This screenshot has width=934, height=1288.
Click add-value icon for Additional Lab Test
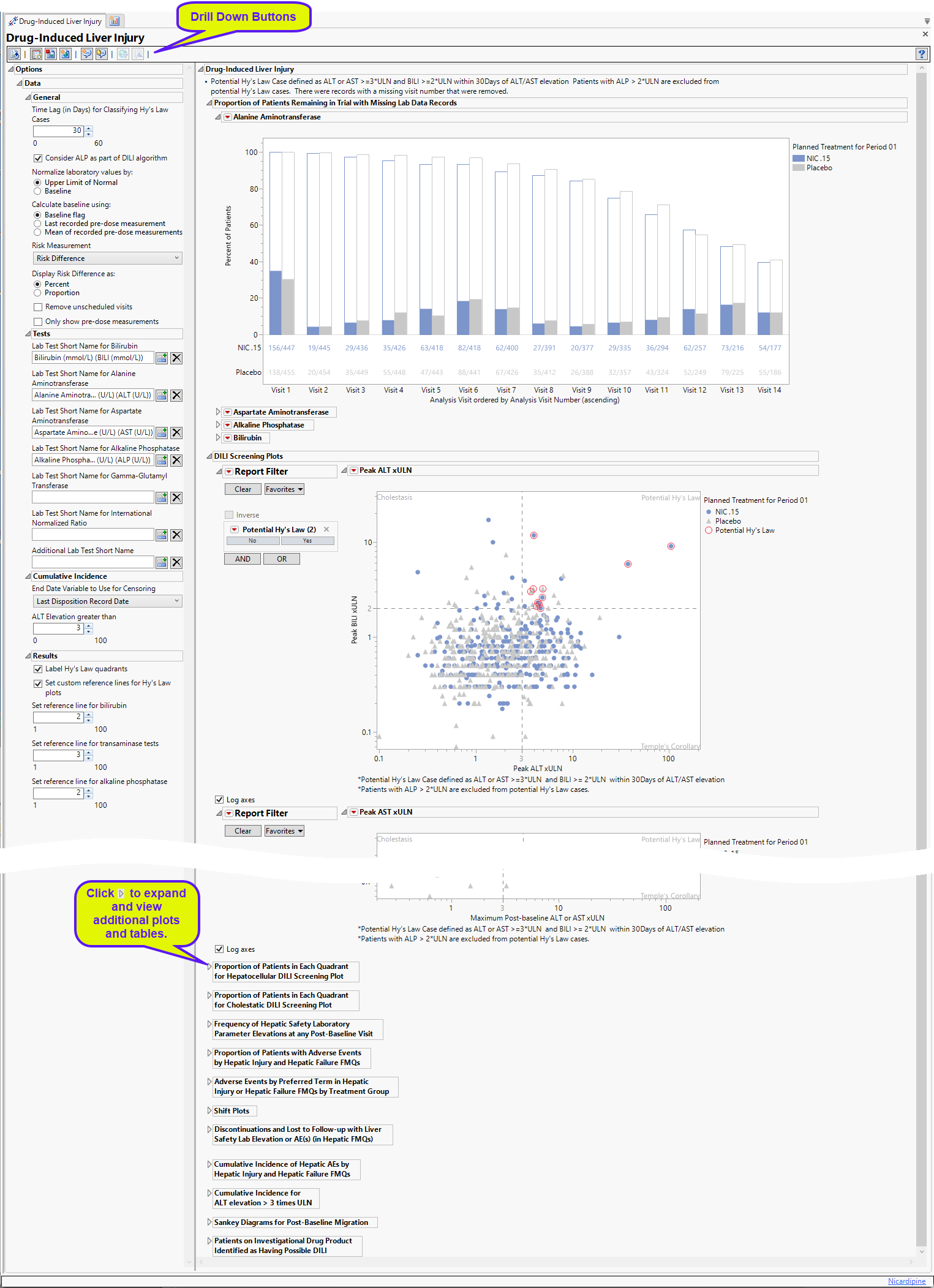click(162, 563)
